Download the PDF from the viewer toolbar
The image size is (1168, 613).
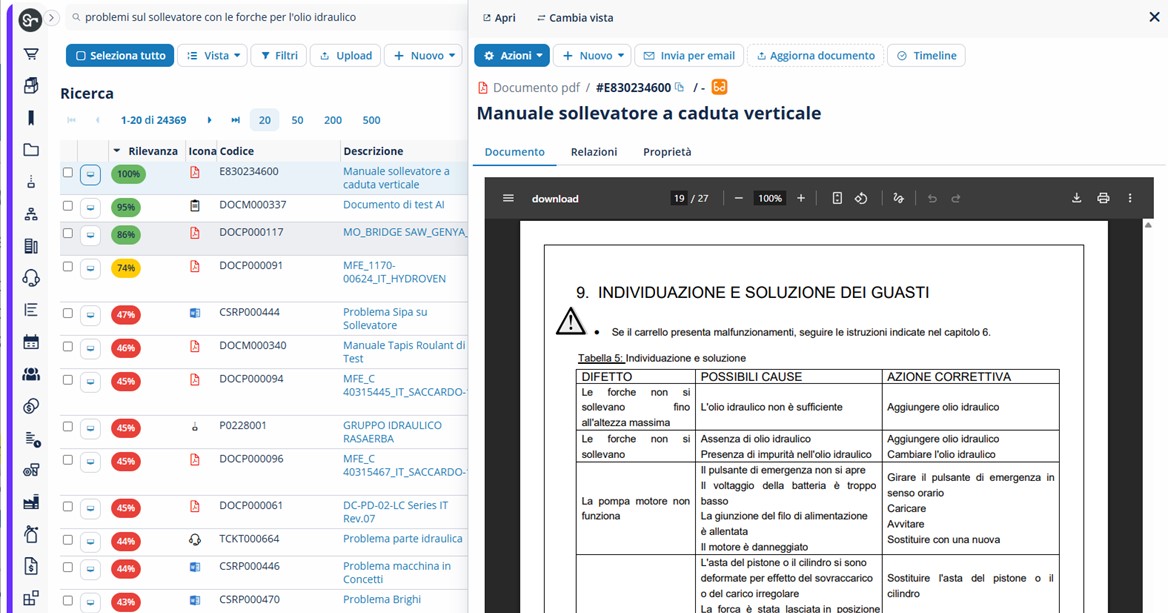pos(1076,198)
